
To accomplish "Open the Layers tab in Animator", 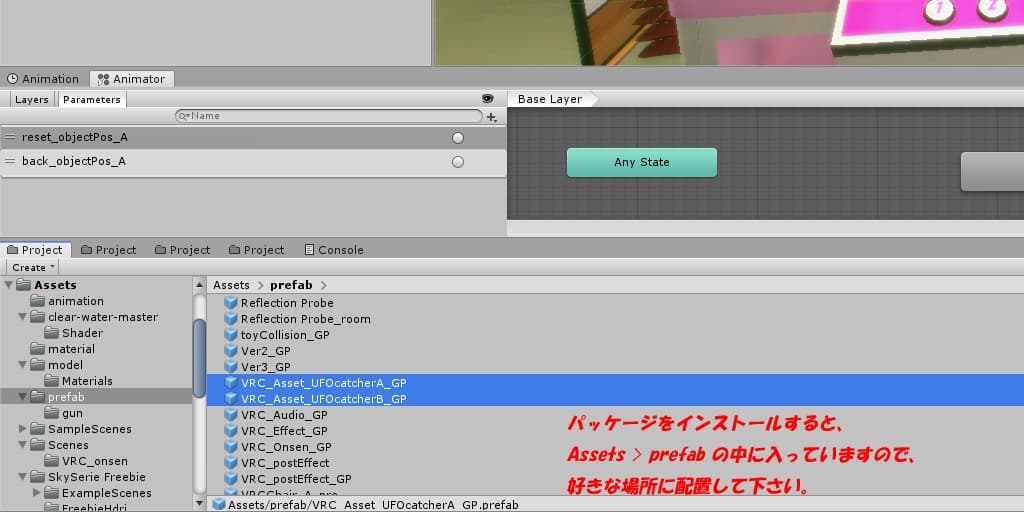I will click(x=31, y=100).
